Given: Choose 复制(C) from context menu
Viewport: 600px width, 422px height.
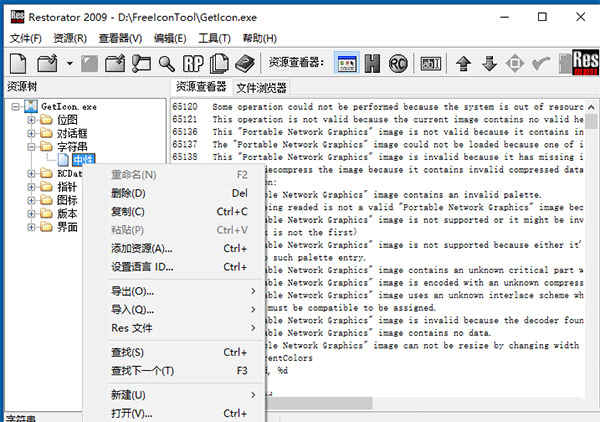Looking at the screenshot, I should pos(128,211).
